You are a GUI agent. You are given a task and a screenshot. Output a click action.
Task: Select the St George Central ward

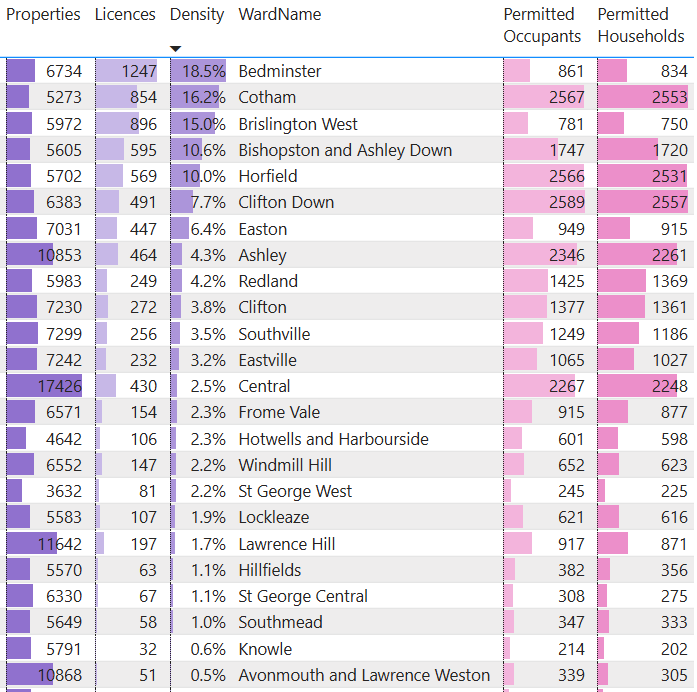303,596
